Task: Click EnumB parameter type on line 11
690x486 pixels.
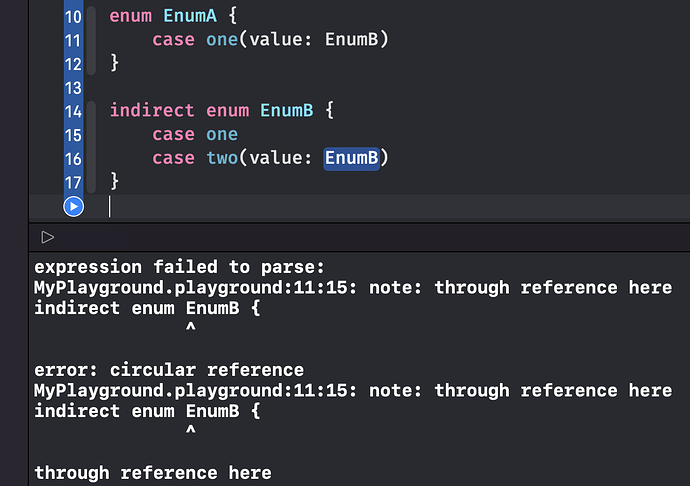Action: (352, 40)
